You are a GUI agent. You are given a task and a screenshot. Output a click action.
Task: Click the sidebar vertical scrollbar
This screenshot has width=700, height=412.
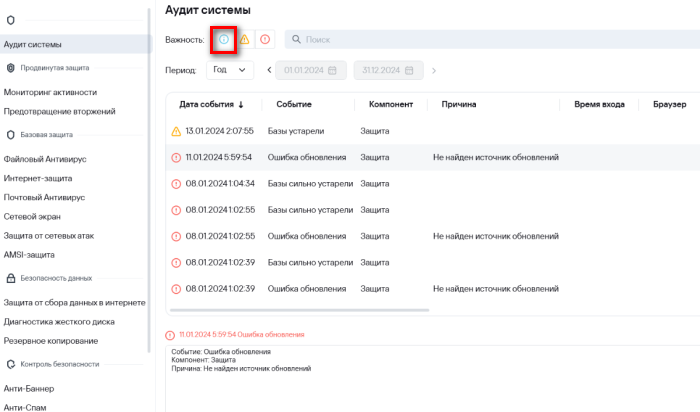click(x=149, y=181)
